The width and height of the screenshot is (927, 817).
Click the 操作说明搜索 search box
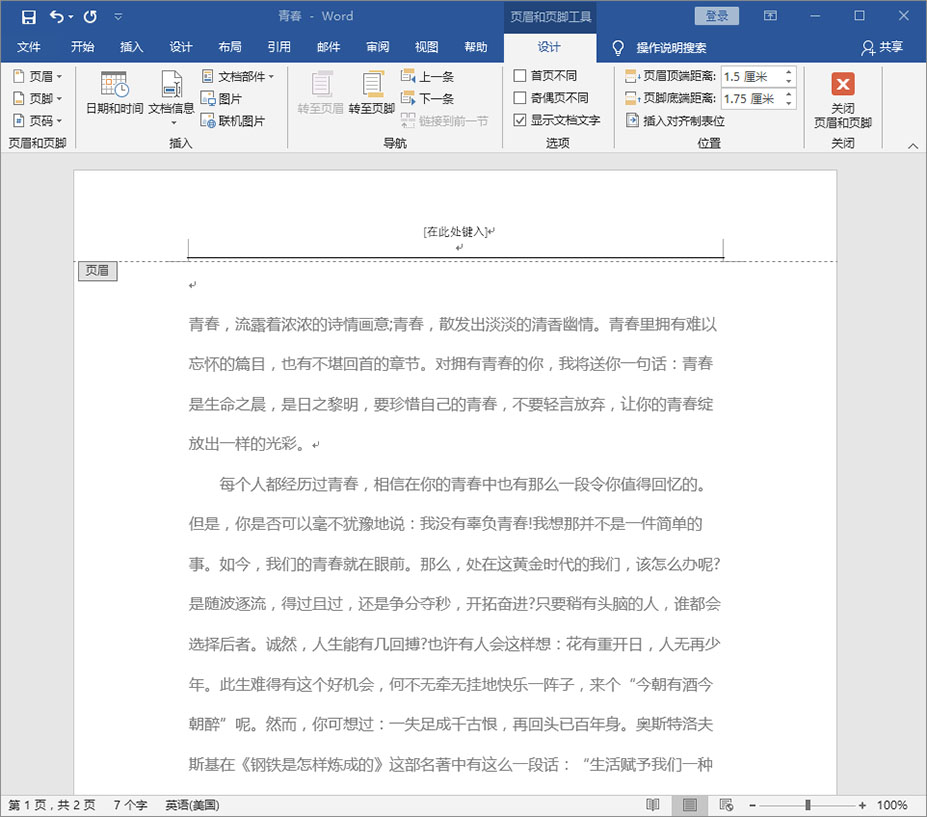[x=671, y=47]
